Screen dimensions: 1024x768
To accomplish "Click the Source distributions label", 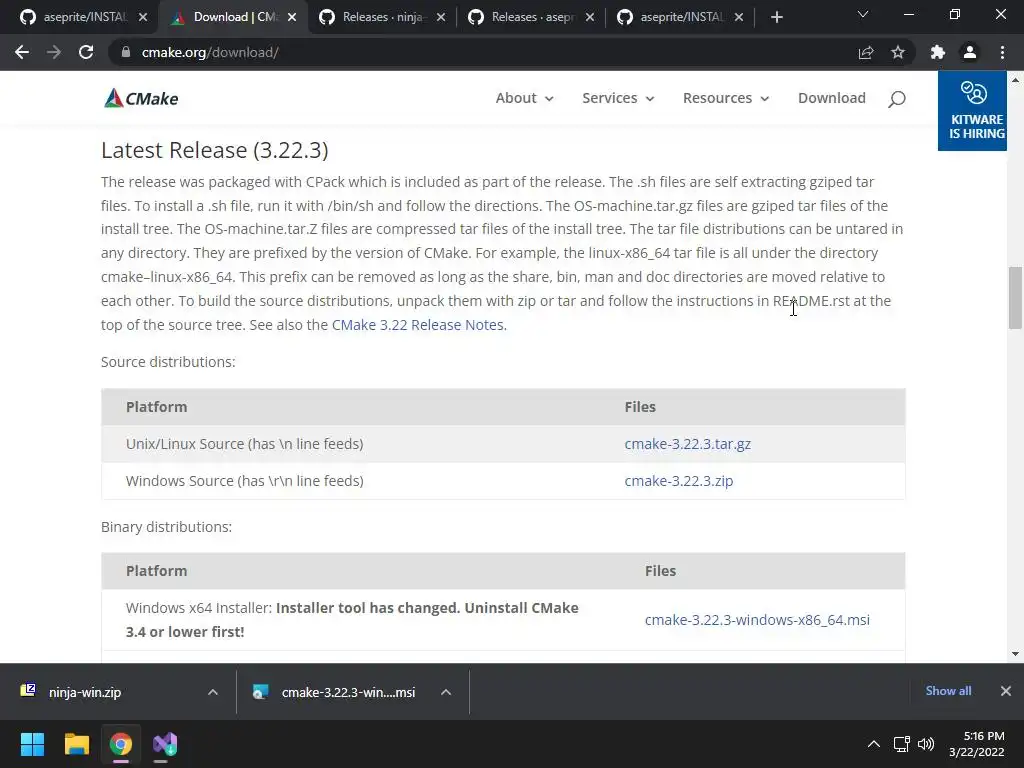I will click(x=168, y=362).
